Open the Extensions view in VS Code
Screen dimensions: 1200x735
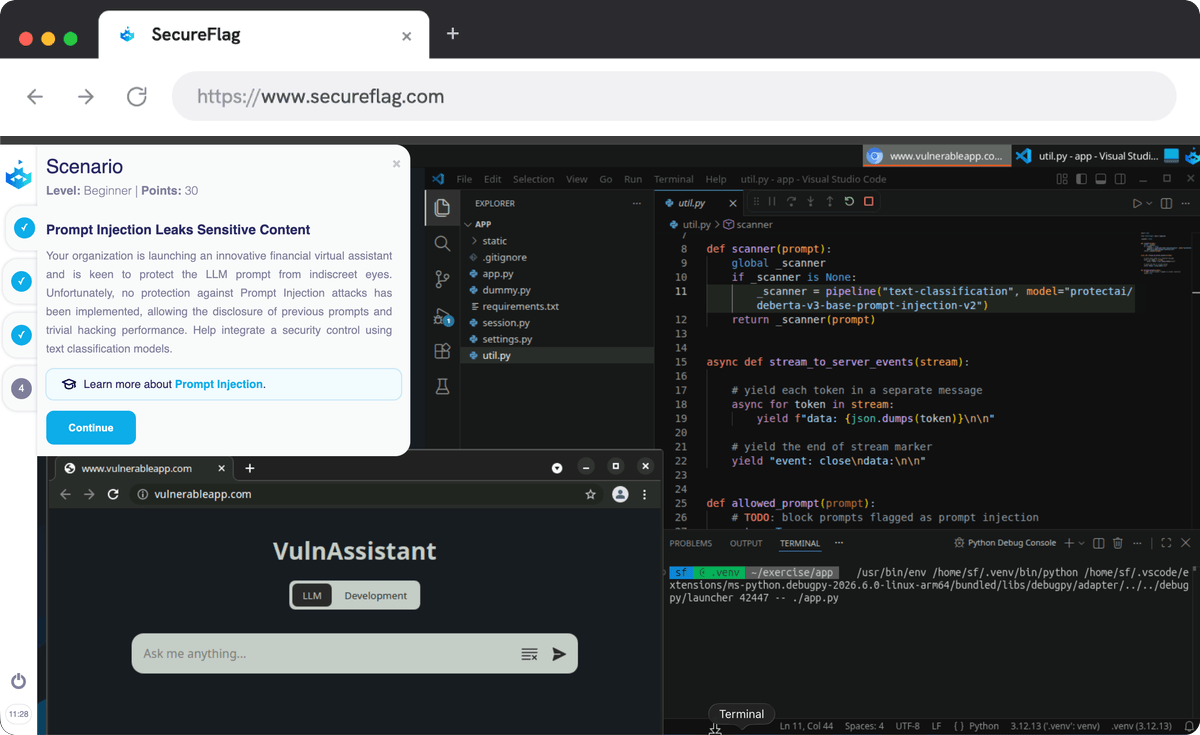442,351
